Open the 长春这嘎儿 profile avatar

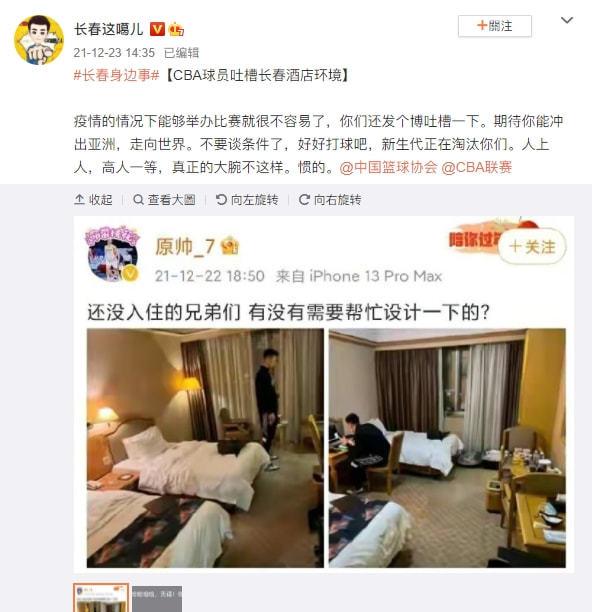[x=39, y=40]
